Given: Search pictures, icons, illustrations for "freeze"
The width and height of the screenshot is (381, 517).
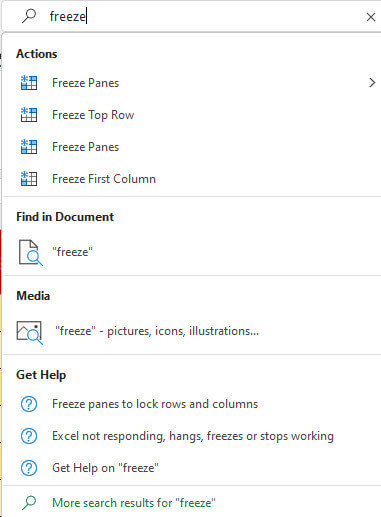Looking at the screenshot, I should (x=190, y=331).
